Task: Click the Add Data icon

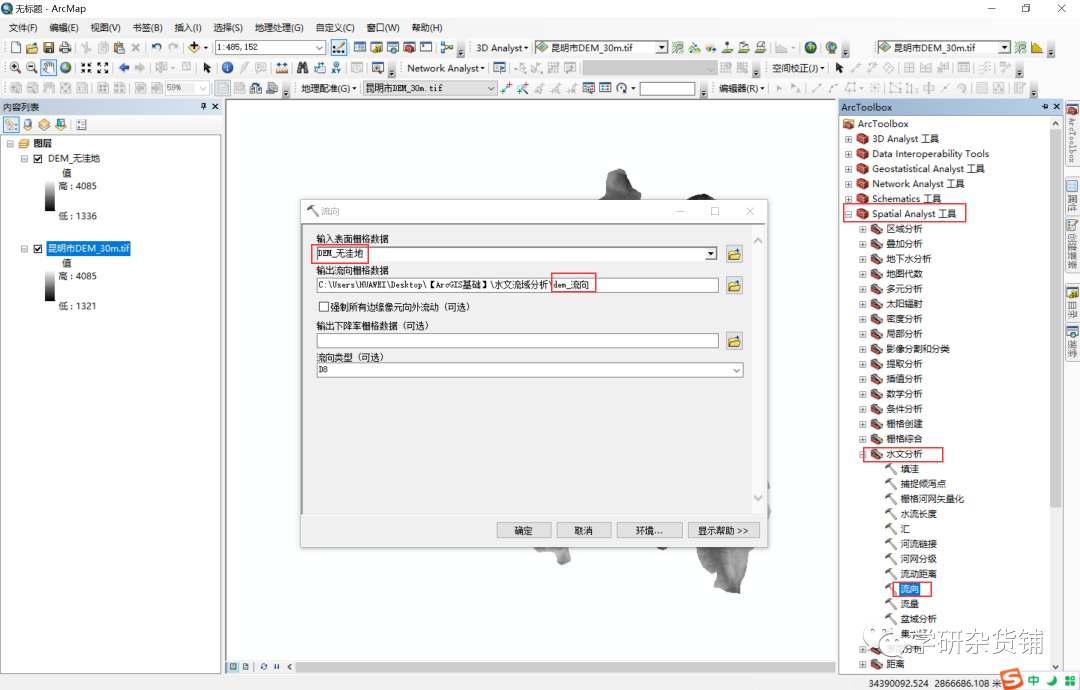Action: (194, 48)
